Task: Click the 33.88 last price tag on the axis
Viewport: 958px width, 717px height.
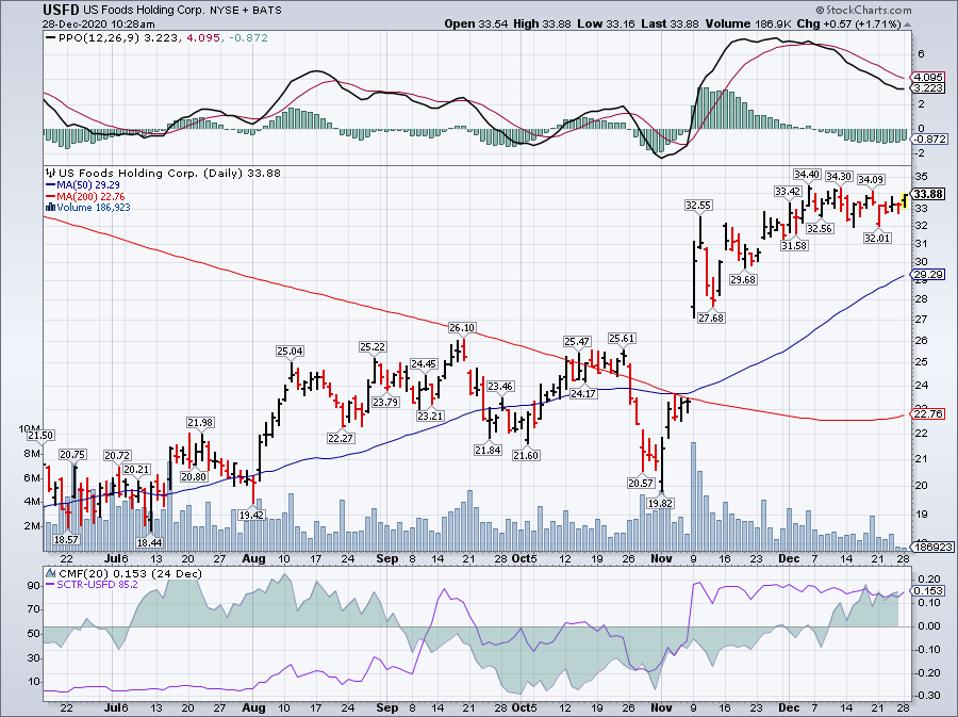Action: [927, 194]
